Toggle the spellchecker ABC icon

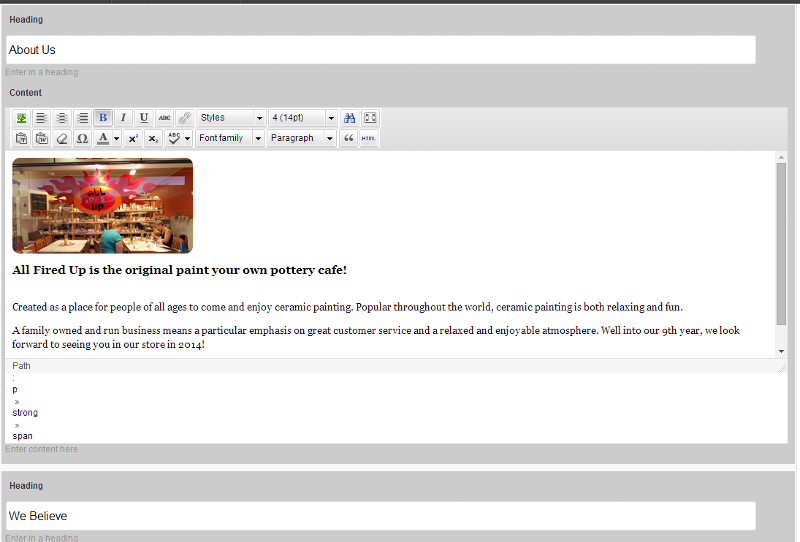click(x=174, y=138)
